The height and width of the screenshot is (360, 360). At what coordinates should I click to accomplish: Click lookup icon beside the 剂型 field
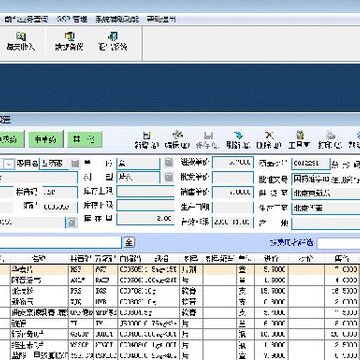(169, 177)
